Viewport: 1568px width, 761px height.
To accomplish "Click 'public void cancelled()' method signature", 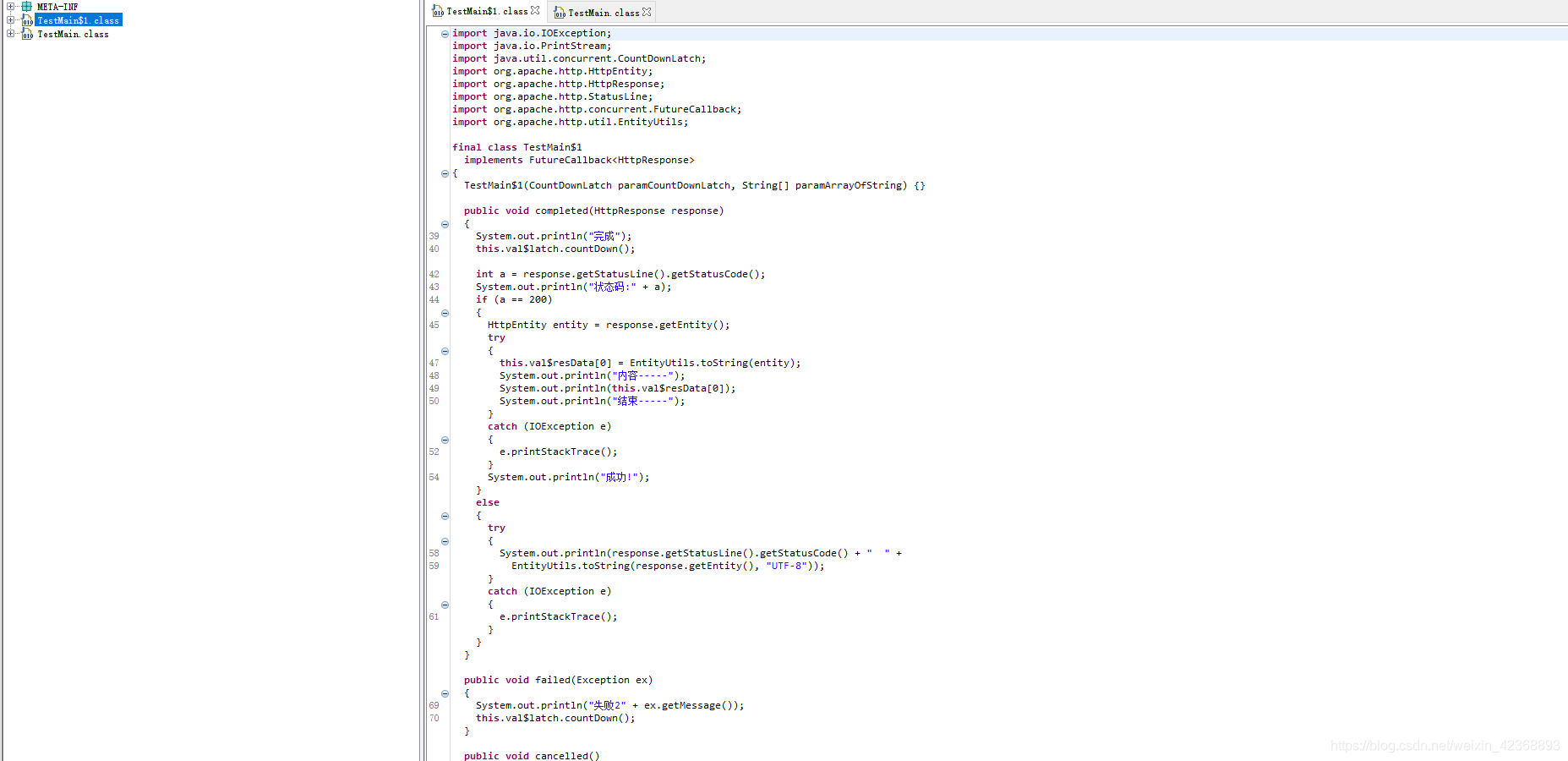I will coord(532,755).
